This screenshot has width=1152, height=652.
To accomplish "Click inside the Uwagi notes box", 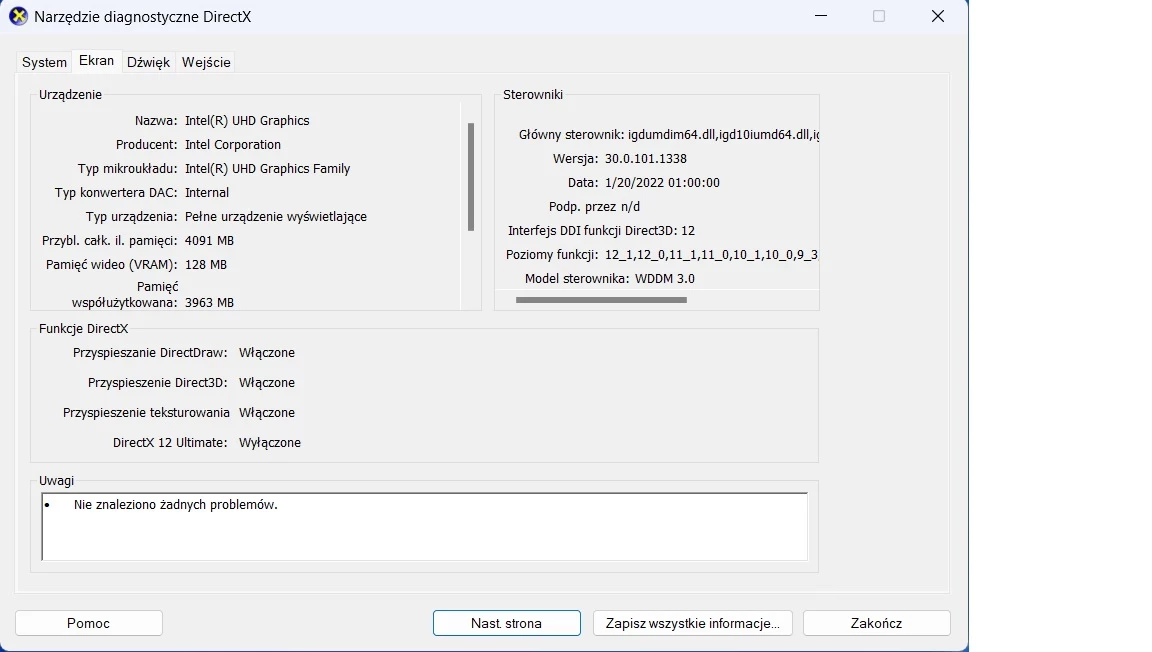I will tap(425, 527).
